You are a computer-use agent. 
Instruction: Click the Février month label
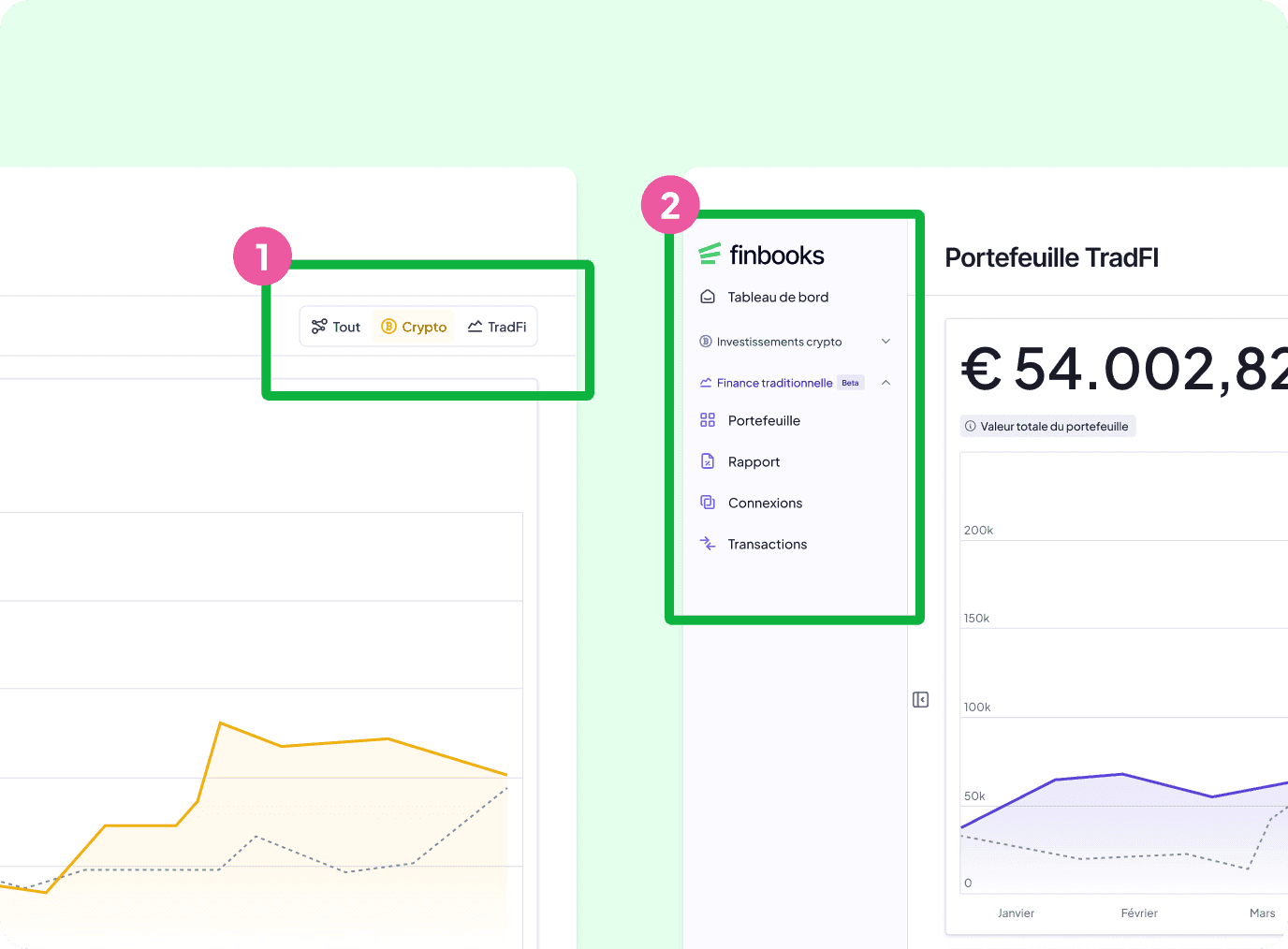pyautogui.click(x=1139, y=913)
